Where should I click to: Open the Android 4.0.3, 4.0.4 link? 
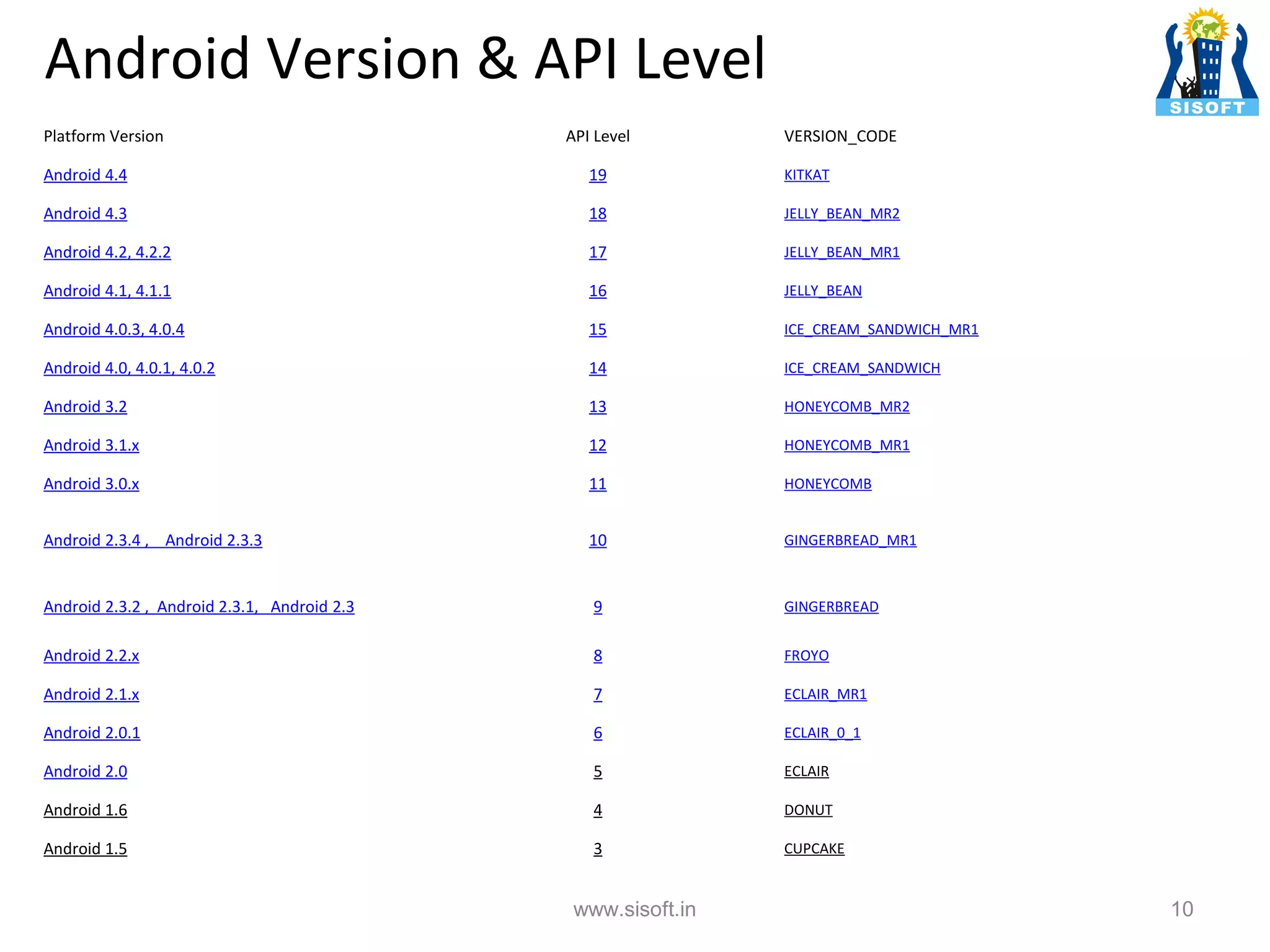[x=114, y=329]
